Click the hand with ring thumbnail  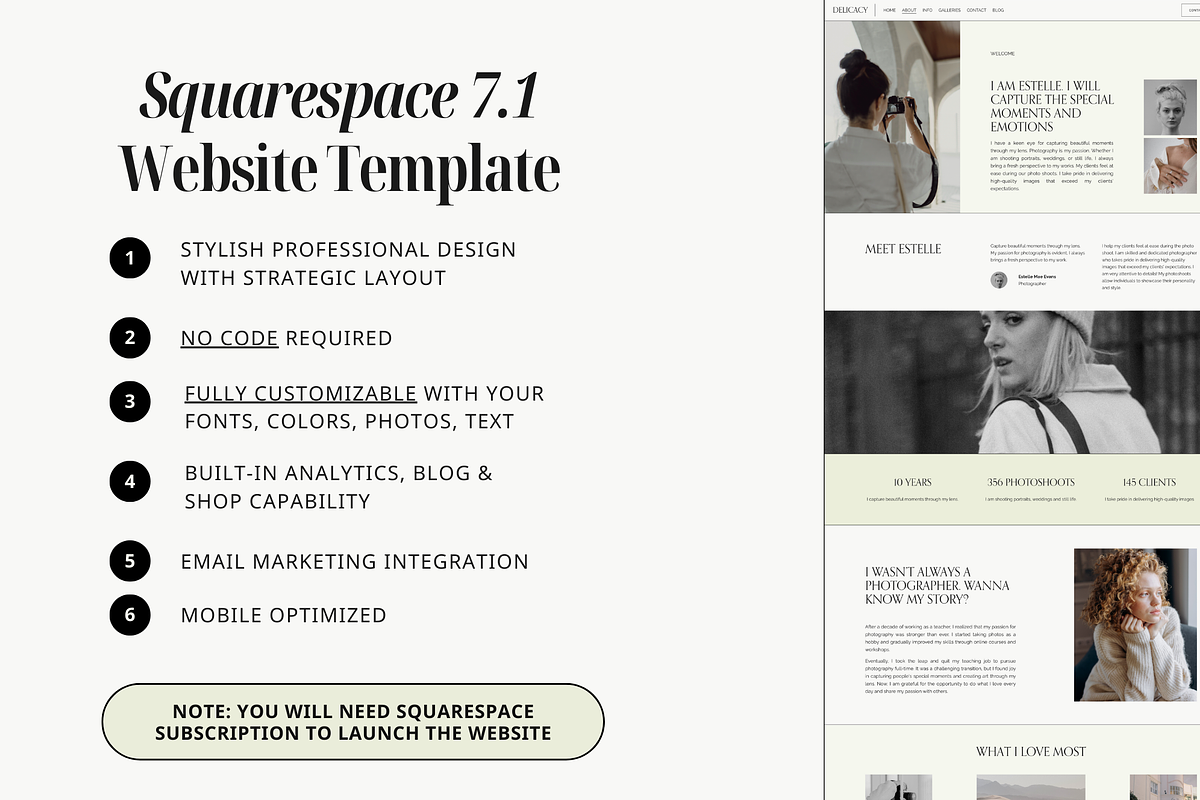pos(1171,166)
